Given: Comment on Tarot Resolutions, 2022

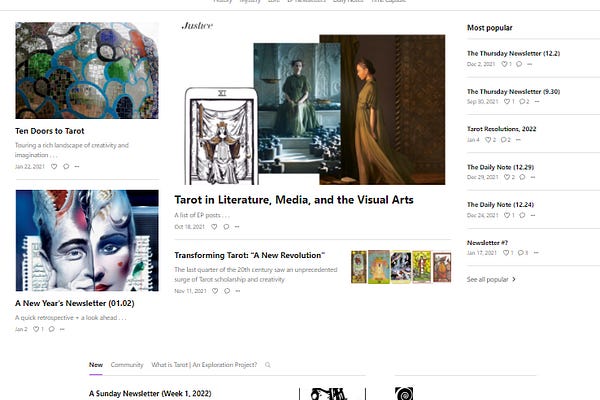Looking at the screenshot, I should click(x=505, y=140).
